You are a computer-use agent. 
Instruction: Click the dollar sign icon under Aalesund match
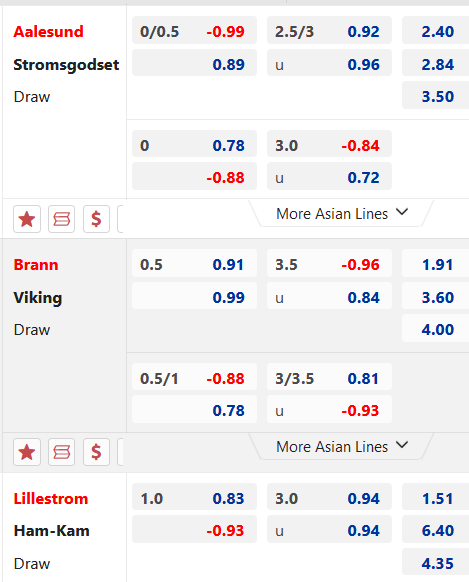pos(96,219)
